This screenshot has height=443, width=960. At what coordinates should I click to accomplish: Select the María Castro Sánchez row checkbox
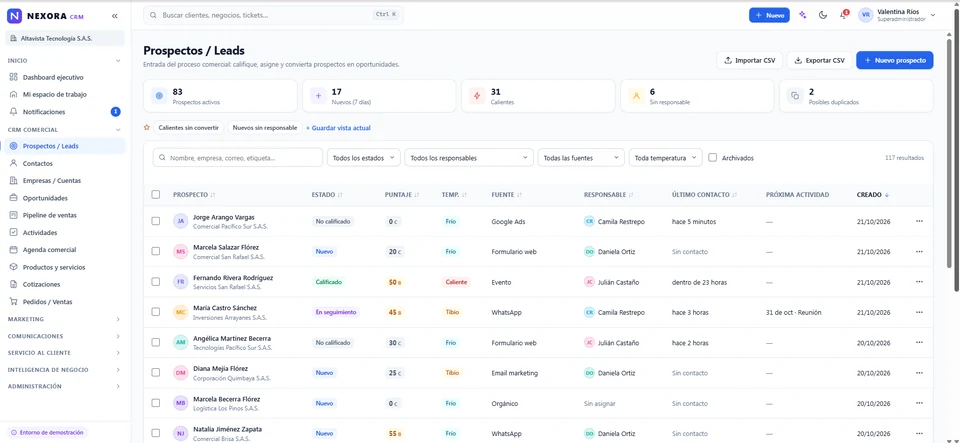(x=156, y=312)
